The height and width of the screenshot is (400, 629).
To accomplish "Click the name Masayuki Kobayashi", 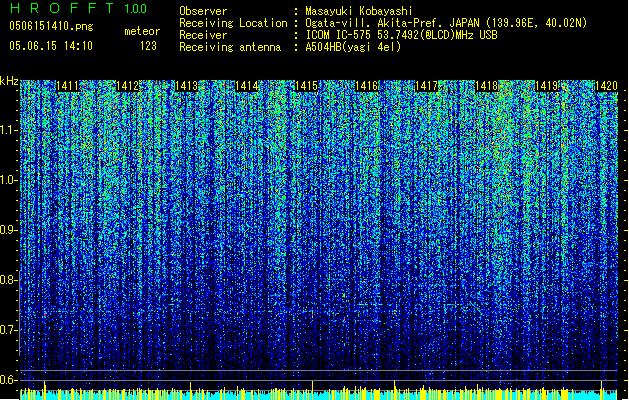I will pos(359,11).
